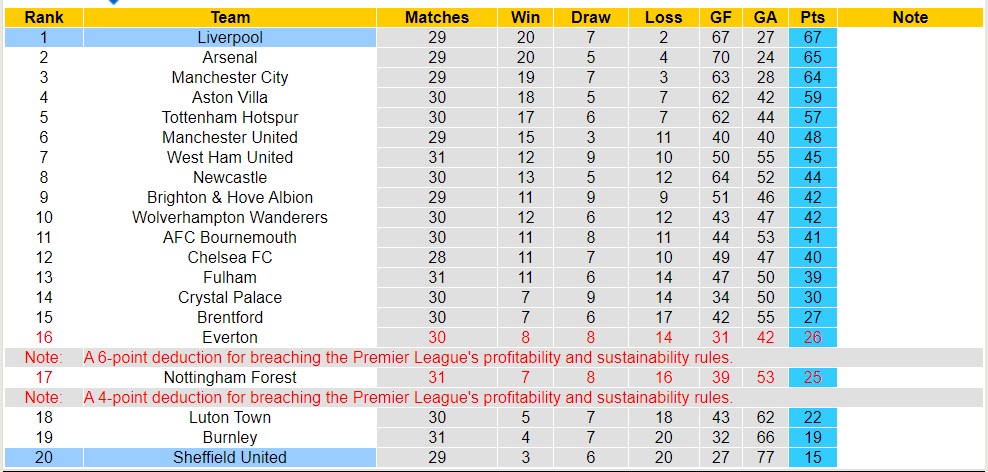Open the Arsenal team link
The image size is (988, 472).
coord(230,57)
